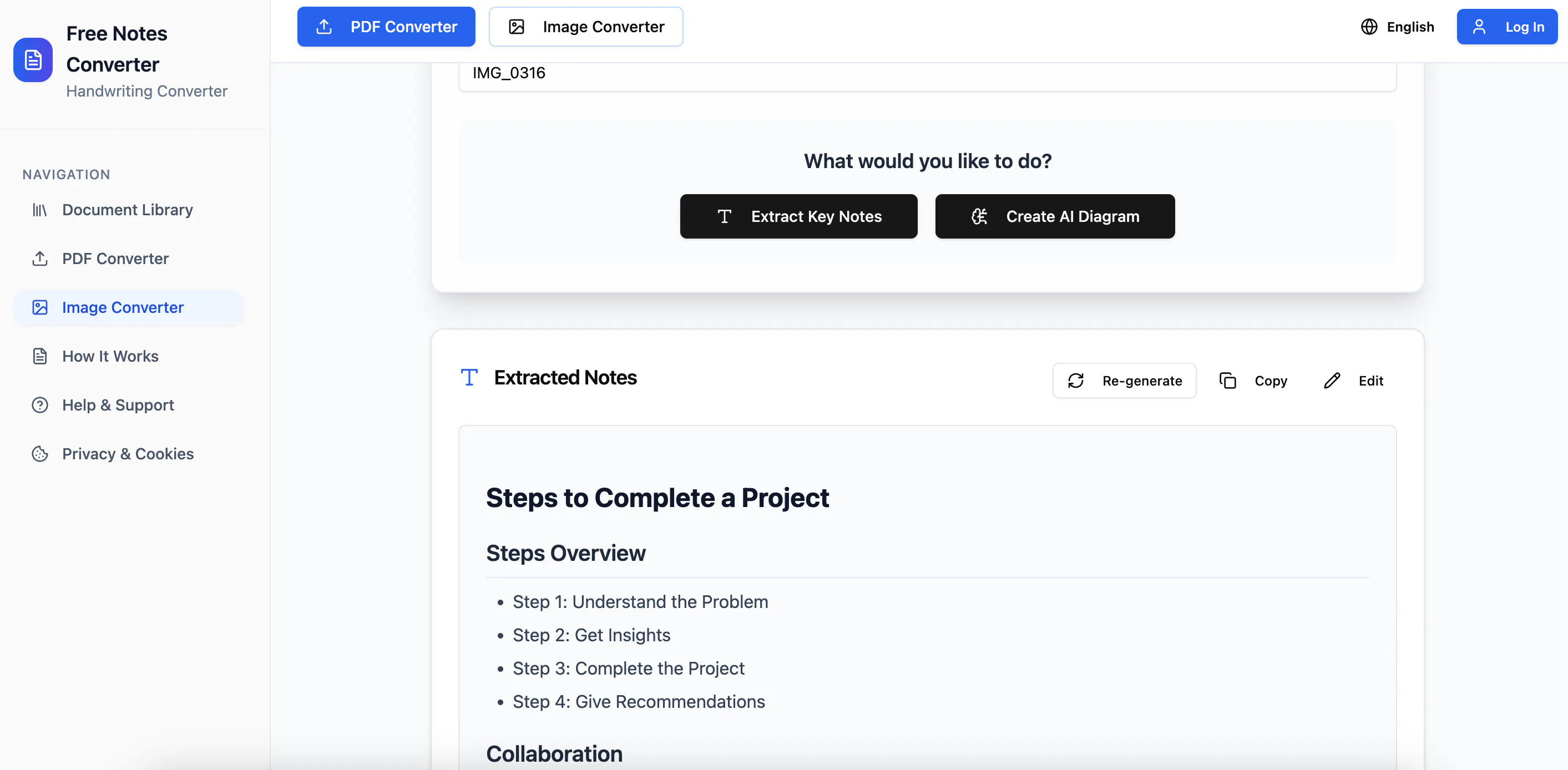View Privacy & Cookies in the sidebar
The height and width of the screenshot is (770, 1568).
[128, 453]
